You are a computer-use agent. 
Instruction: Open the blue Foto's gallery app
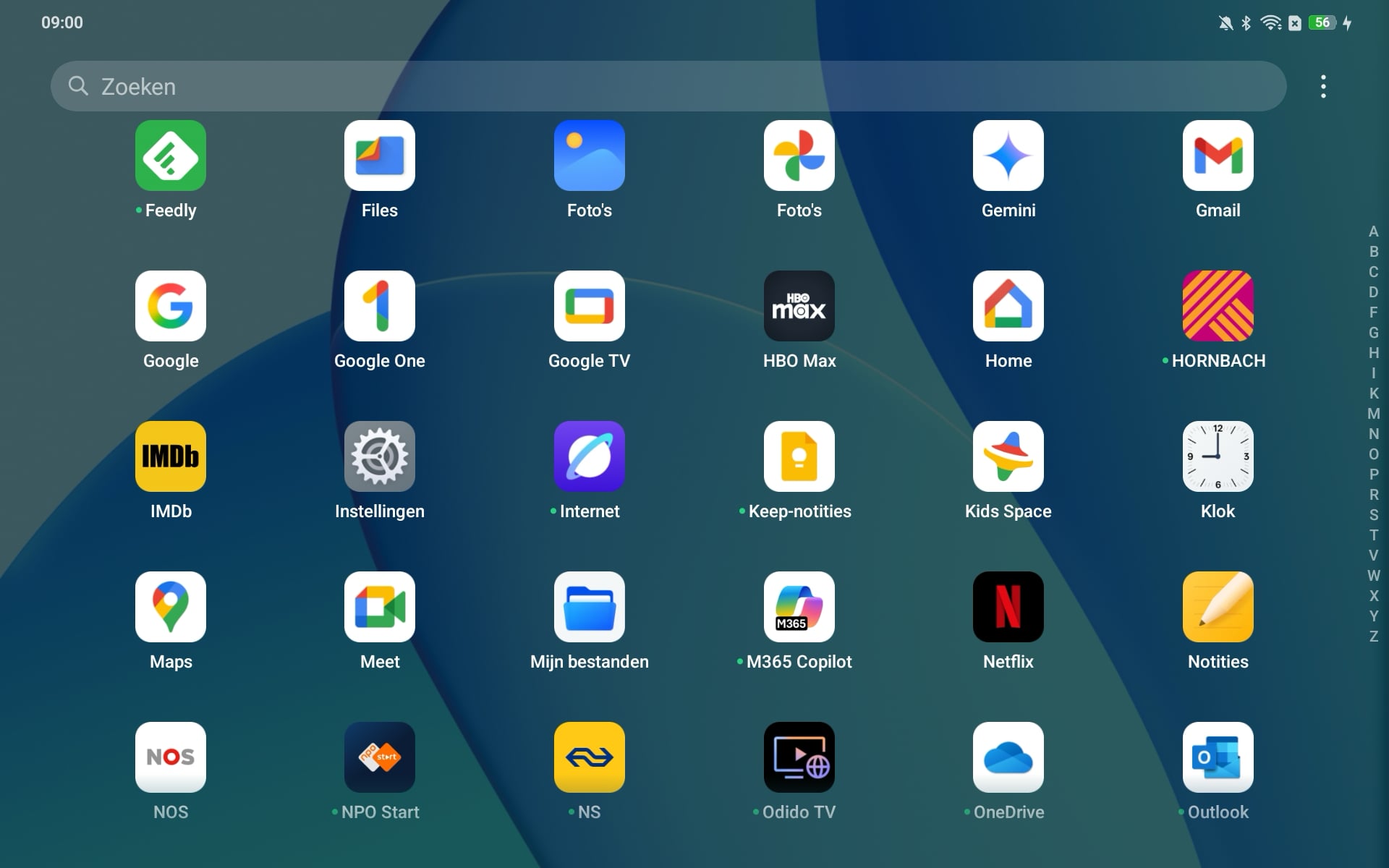590,156
